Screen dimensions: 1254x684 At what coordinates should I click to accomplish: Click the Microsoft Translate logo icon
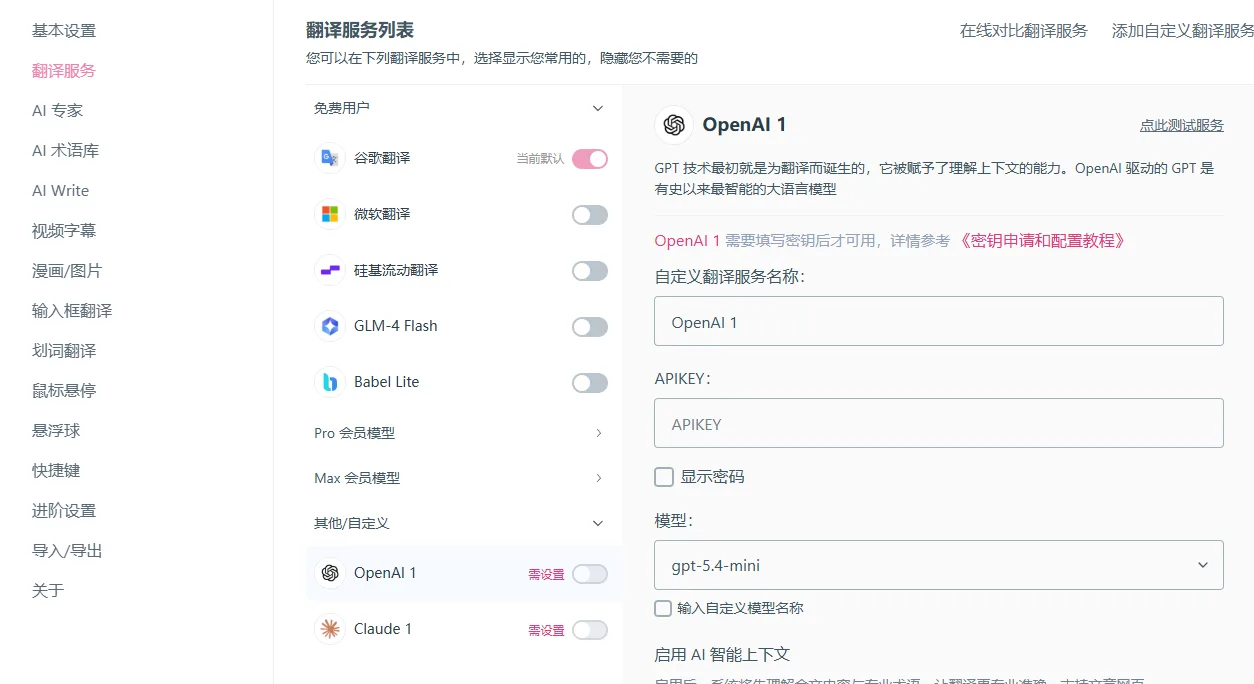click(329, 214)
